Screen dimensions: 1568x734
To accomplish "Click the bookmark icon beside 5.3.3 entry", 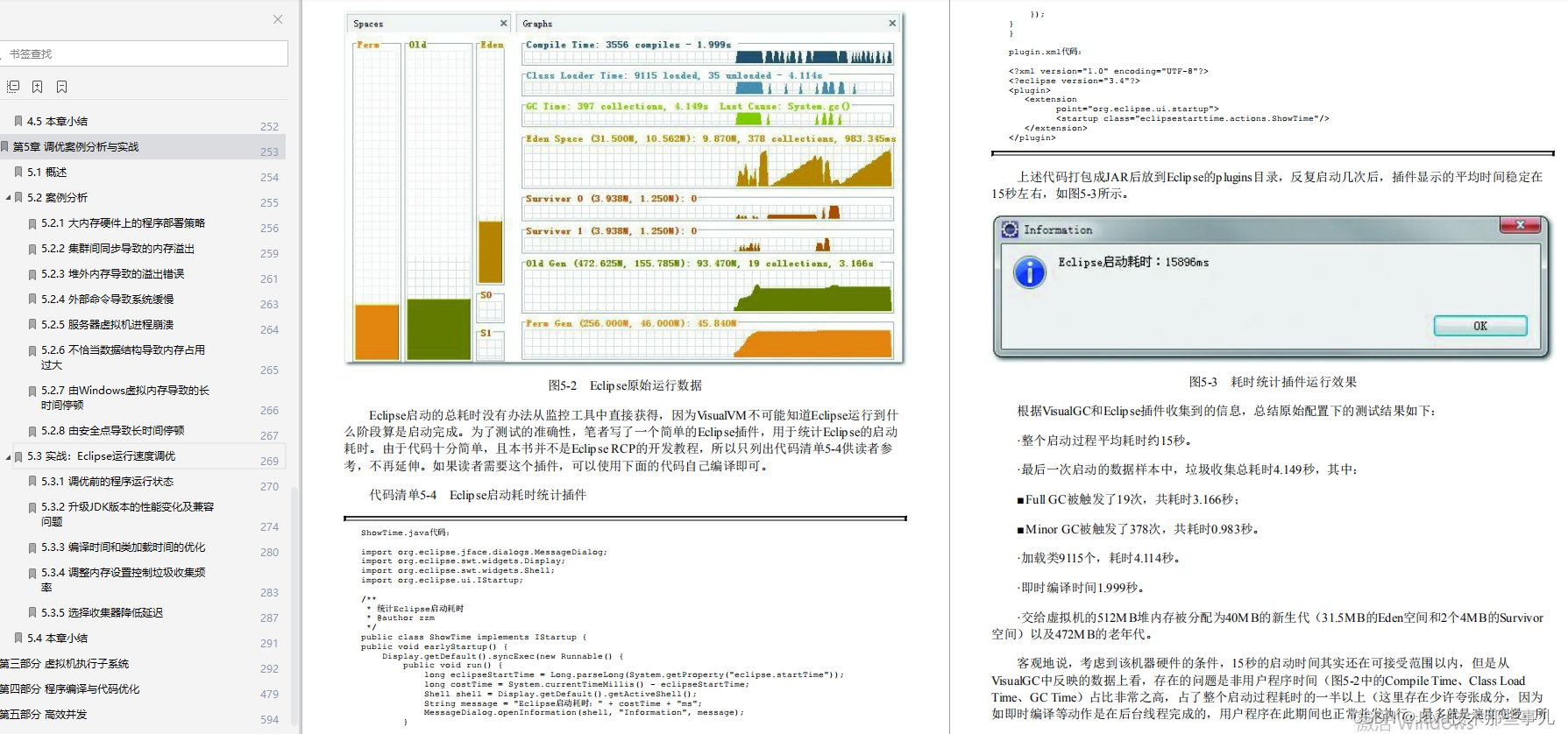I will click(32, 547).
